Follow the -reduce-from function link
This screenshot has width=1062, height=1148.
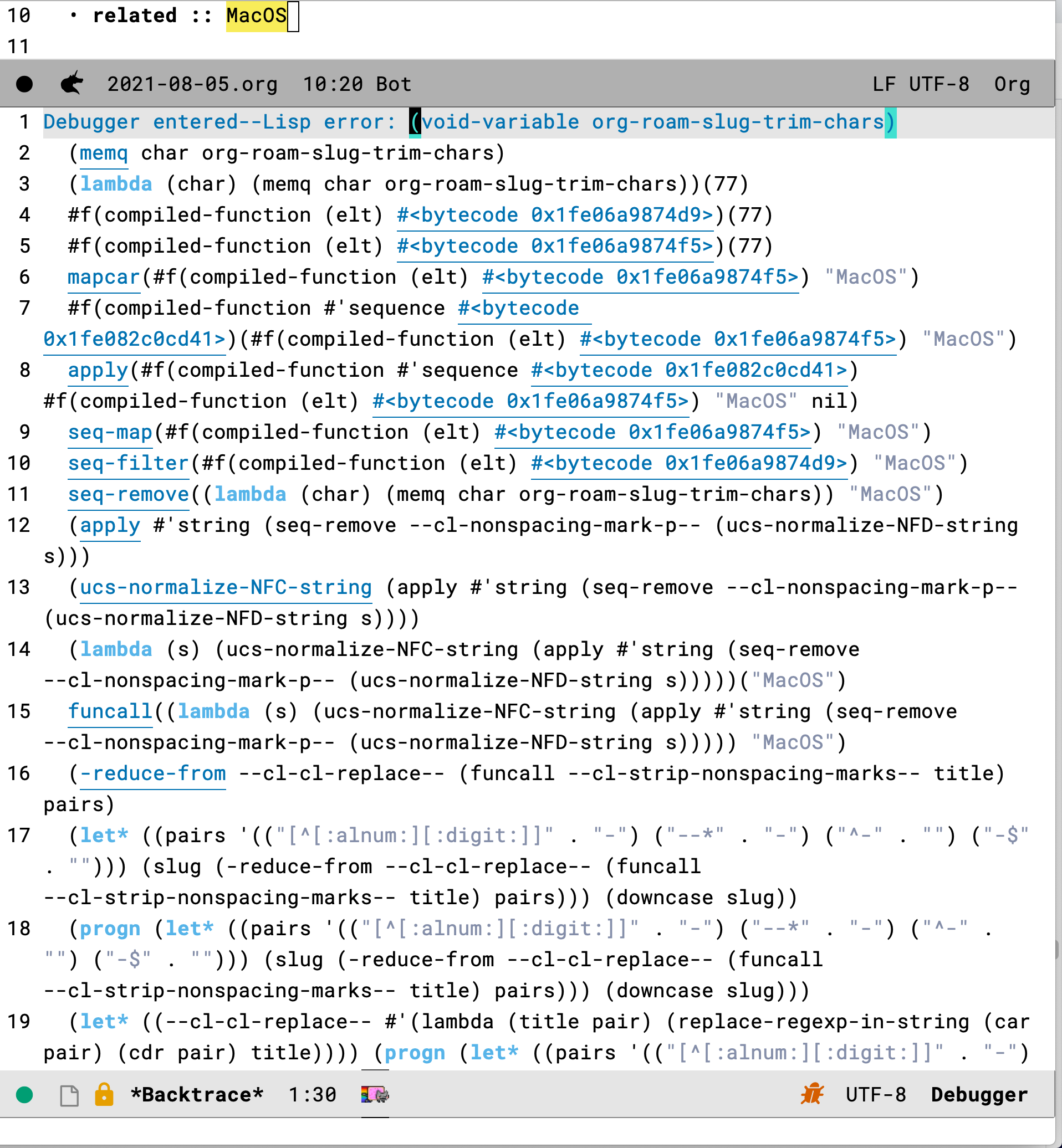click(152, 773)
